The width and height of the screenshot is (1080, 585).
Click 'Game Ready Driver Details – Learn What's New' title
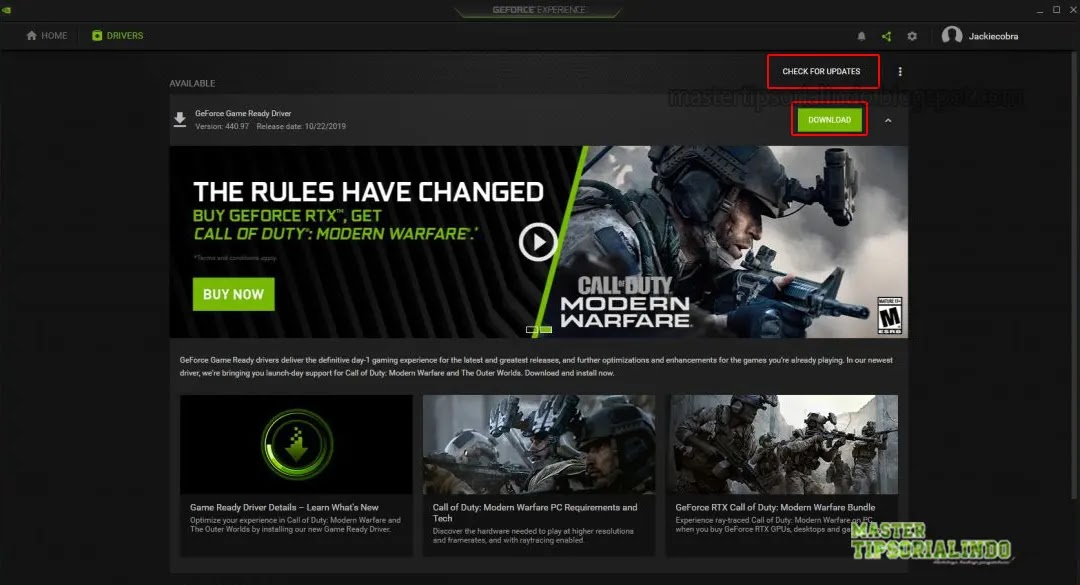pos(284,507)
